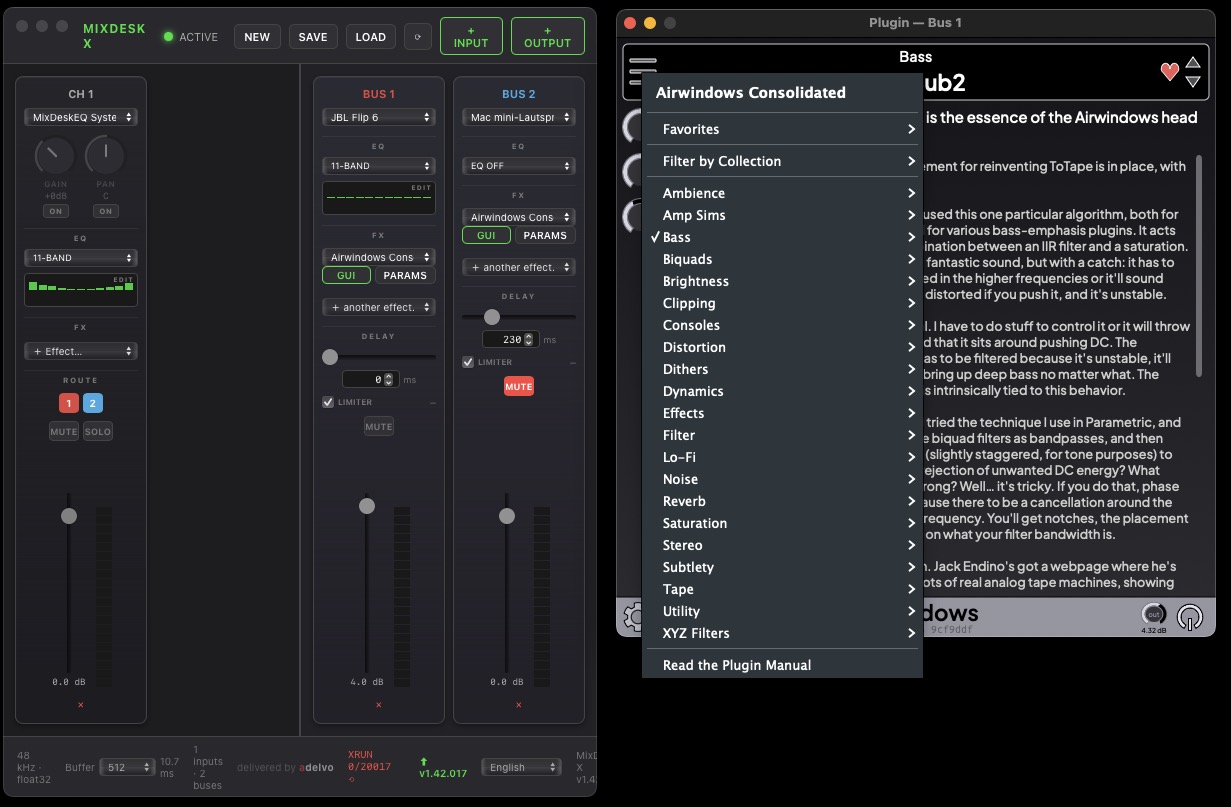
Task: Open the plugin hamburger menu icon
Action: (x=643, y=71)
